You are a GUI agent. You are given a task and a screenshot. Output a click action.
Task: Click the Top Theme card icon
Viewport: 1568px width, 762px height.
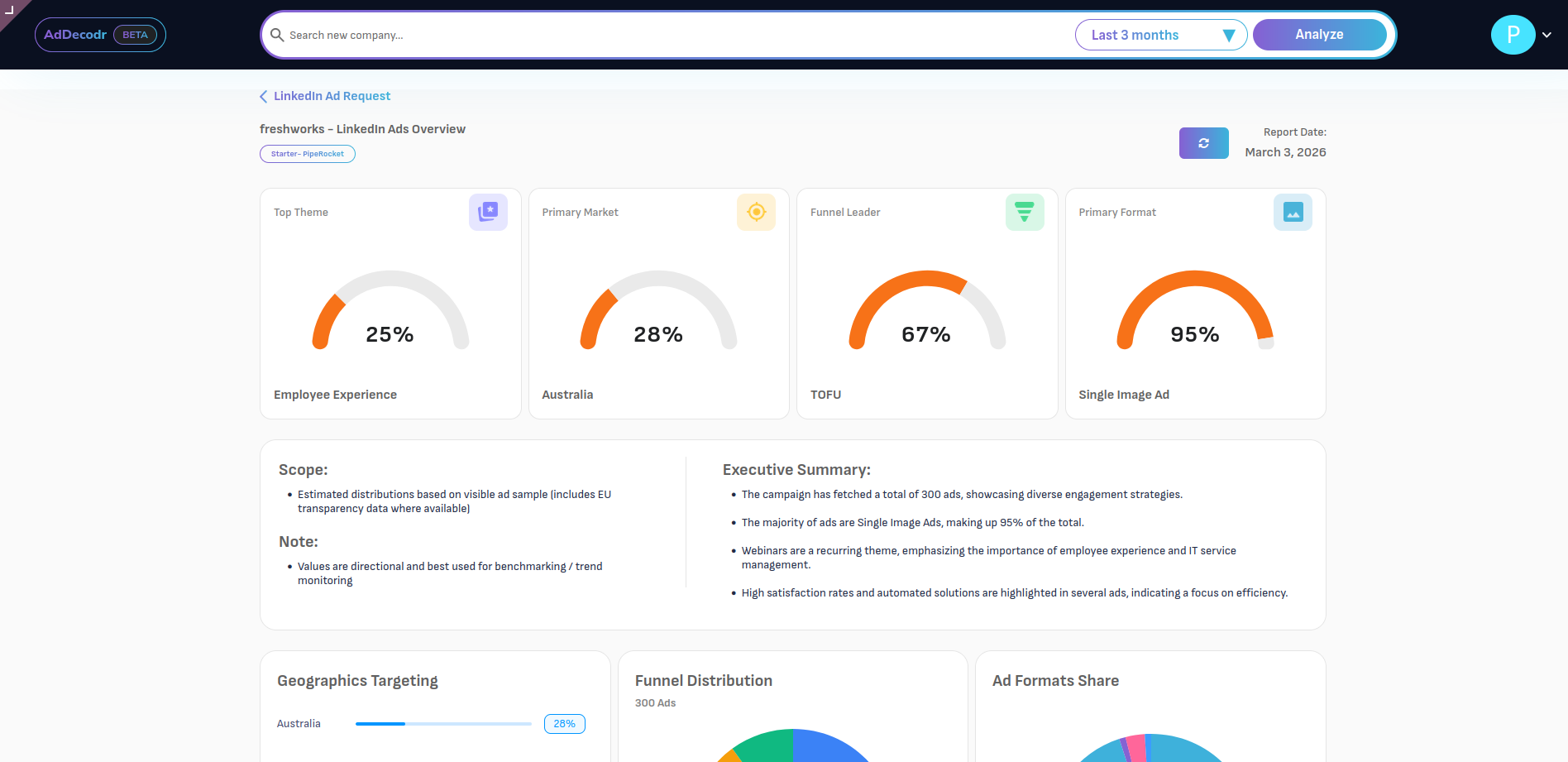coord(488,212)
